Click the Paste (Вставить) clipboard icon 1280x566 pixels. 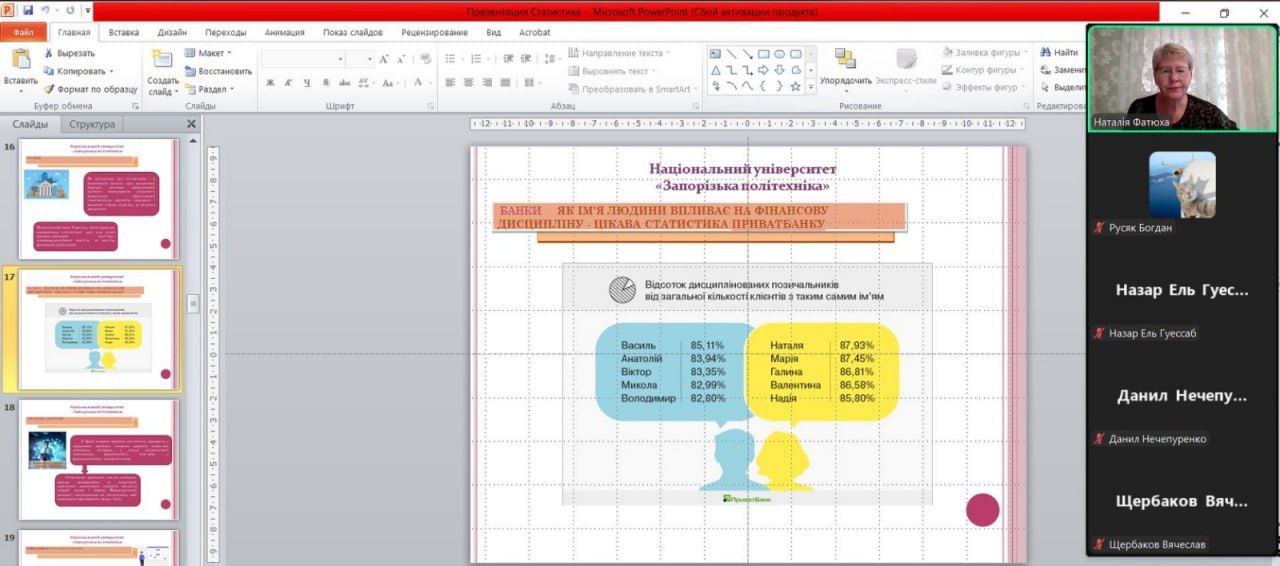20,62
